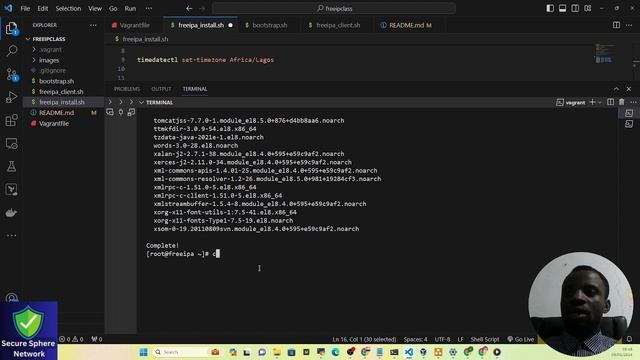Open the PROBLEMS panel tab
The height and width of the screenshot is (360, 640).
coord(127,89)
